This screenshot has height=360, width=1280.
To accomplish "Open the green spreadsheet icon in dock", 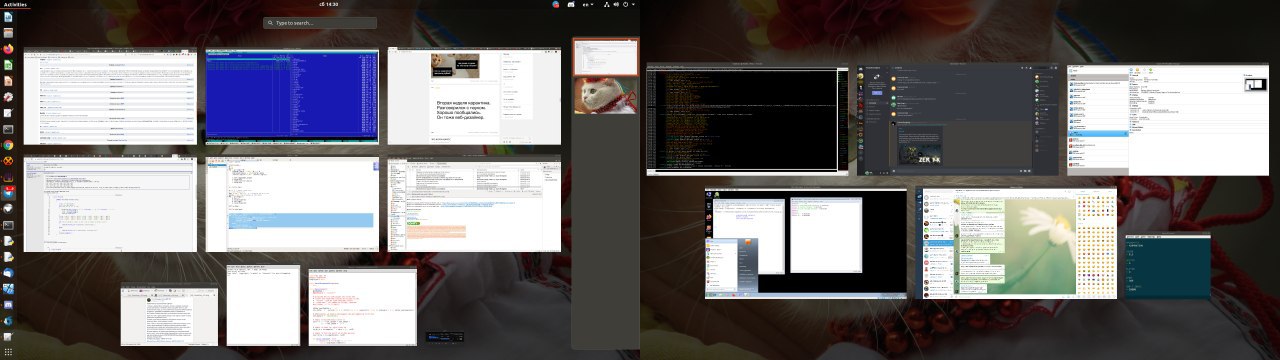I will coord(8,64).
